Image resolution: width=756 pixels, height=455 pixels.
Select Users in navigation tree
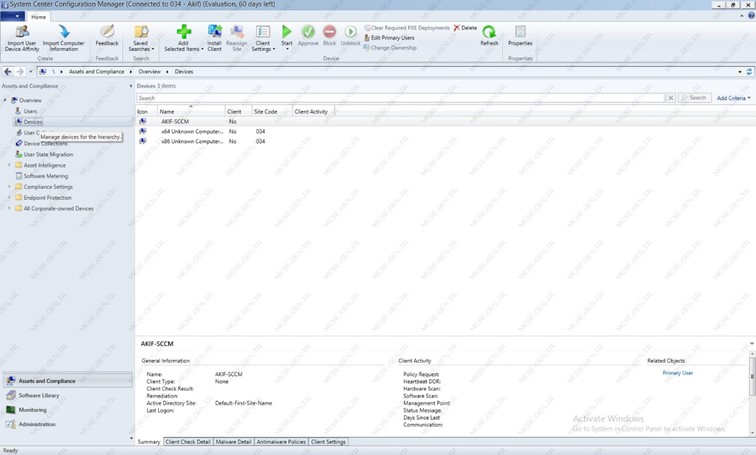coord(30,111)
